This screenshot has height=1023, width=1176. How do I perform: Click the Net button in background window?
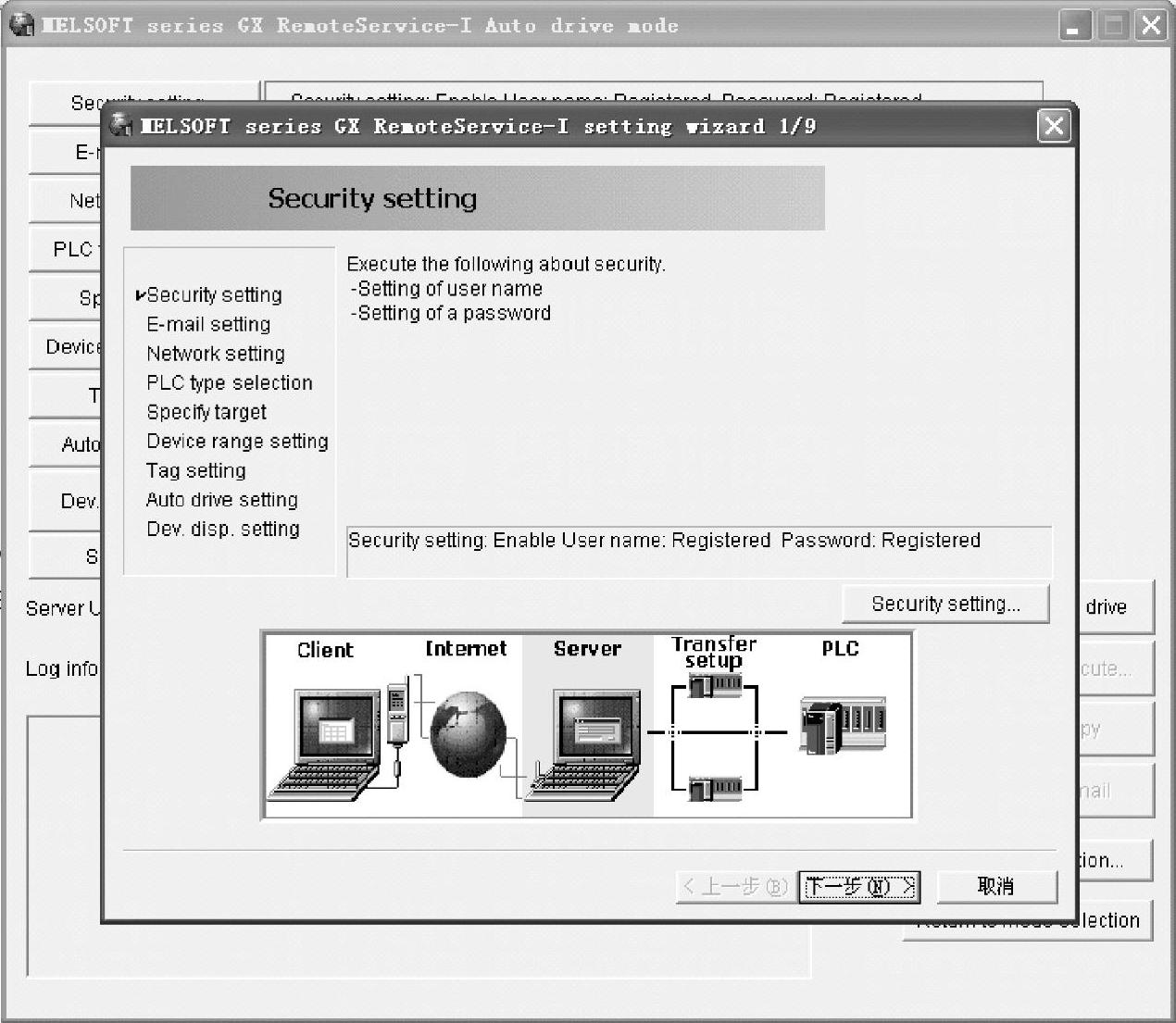click(67, 200)
